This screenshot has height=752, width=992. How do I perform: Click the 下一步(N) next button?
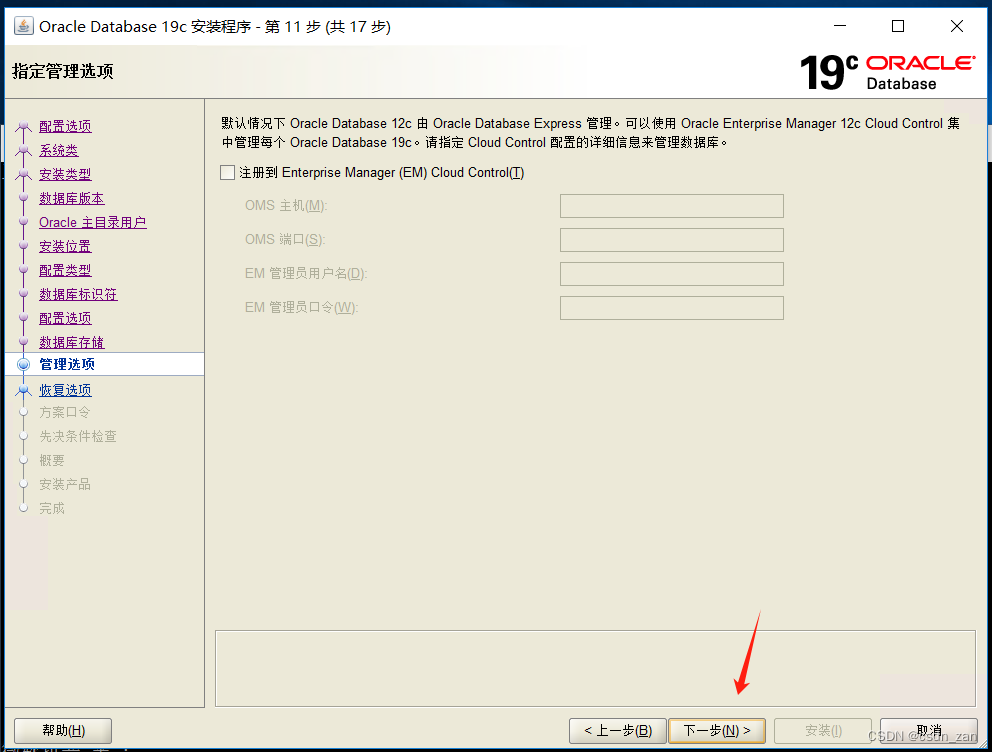click(717, 730)
